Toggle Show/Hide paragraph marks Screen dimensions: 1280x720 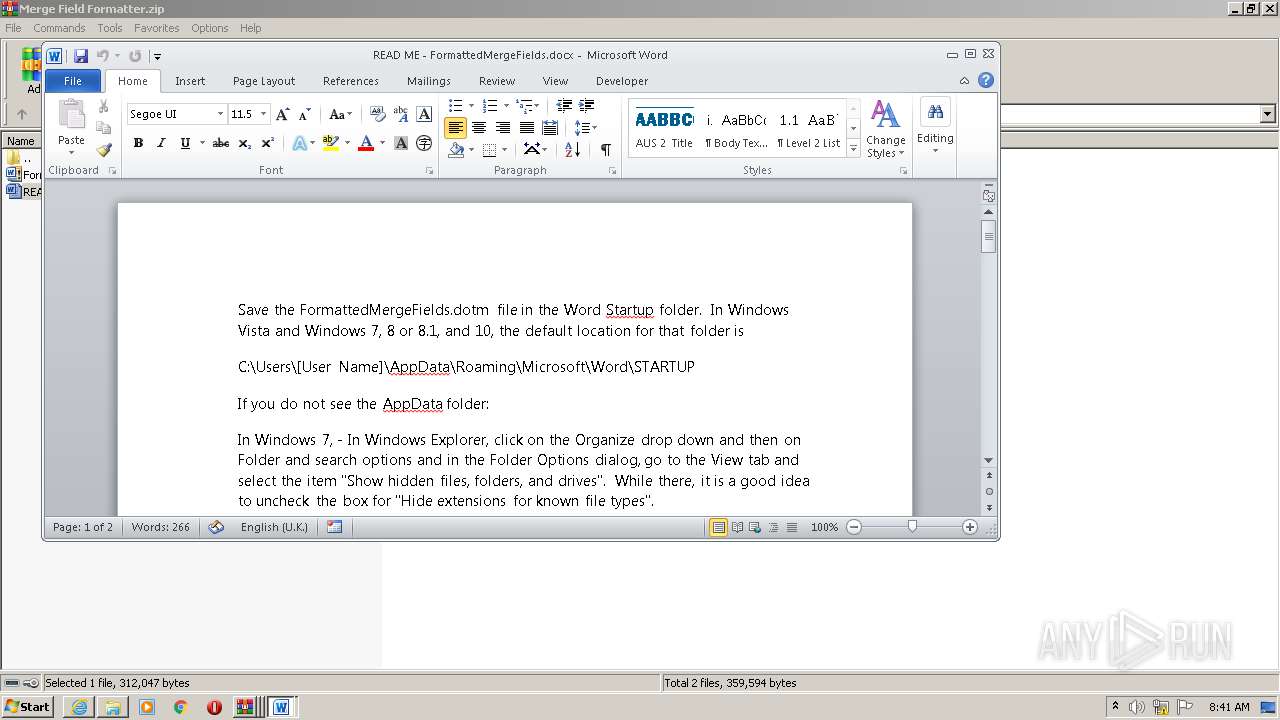coord(605,149)
